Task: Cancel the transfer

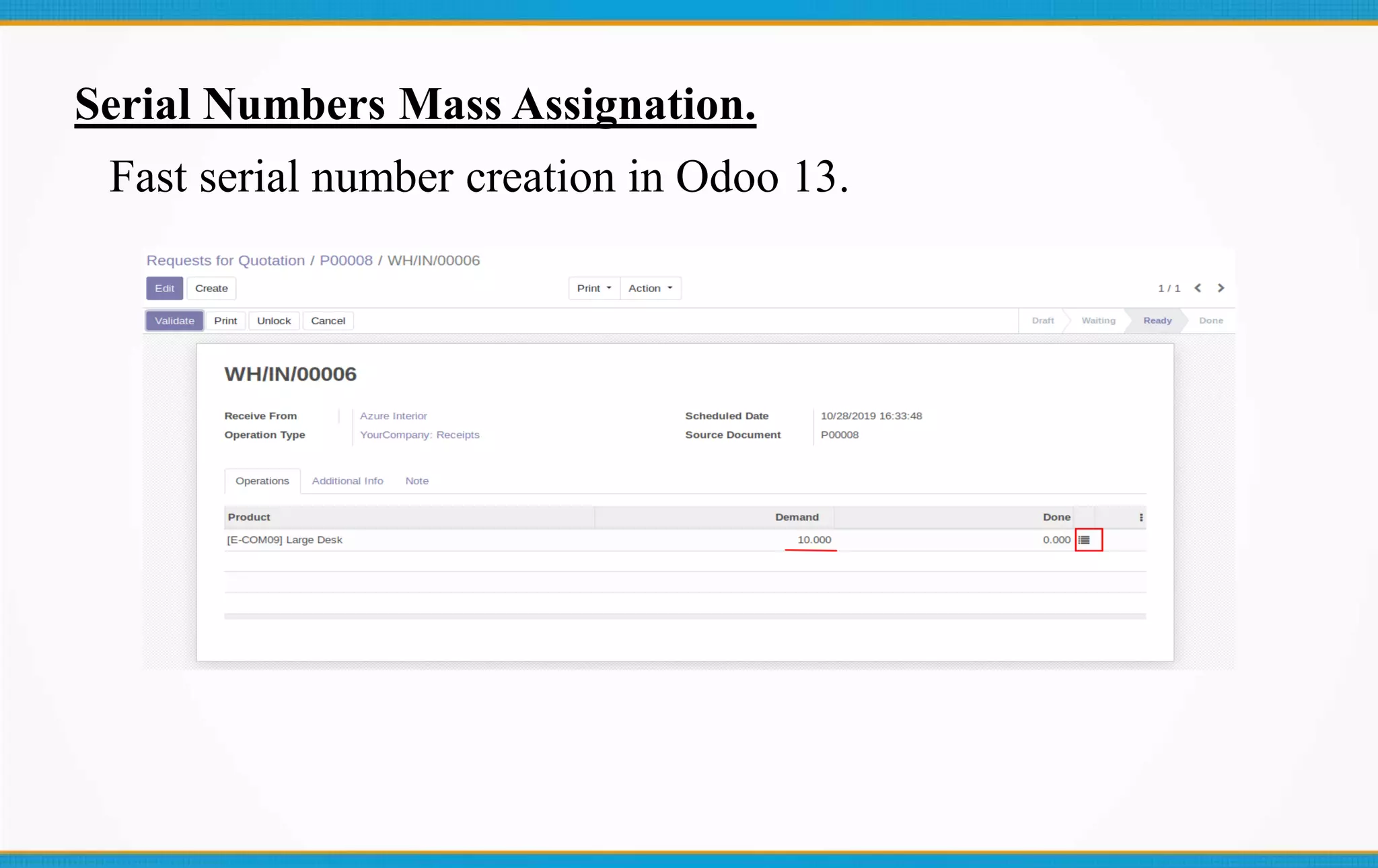Action: pyautogui.click(x=328, y=321)
